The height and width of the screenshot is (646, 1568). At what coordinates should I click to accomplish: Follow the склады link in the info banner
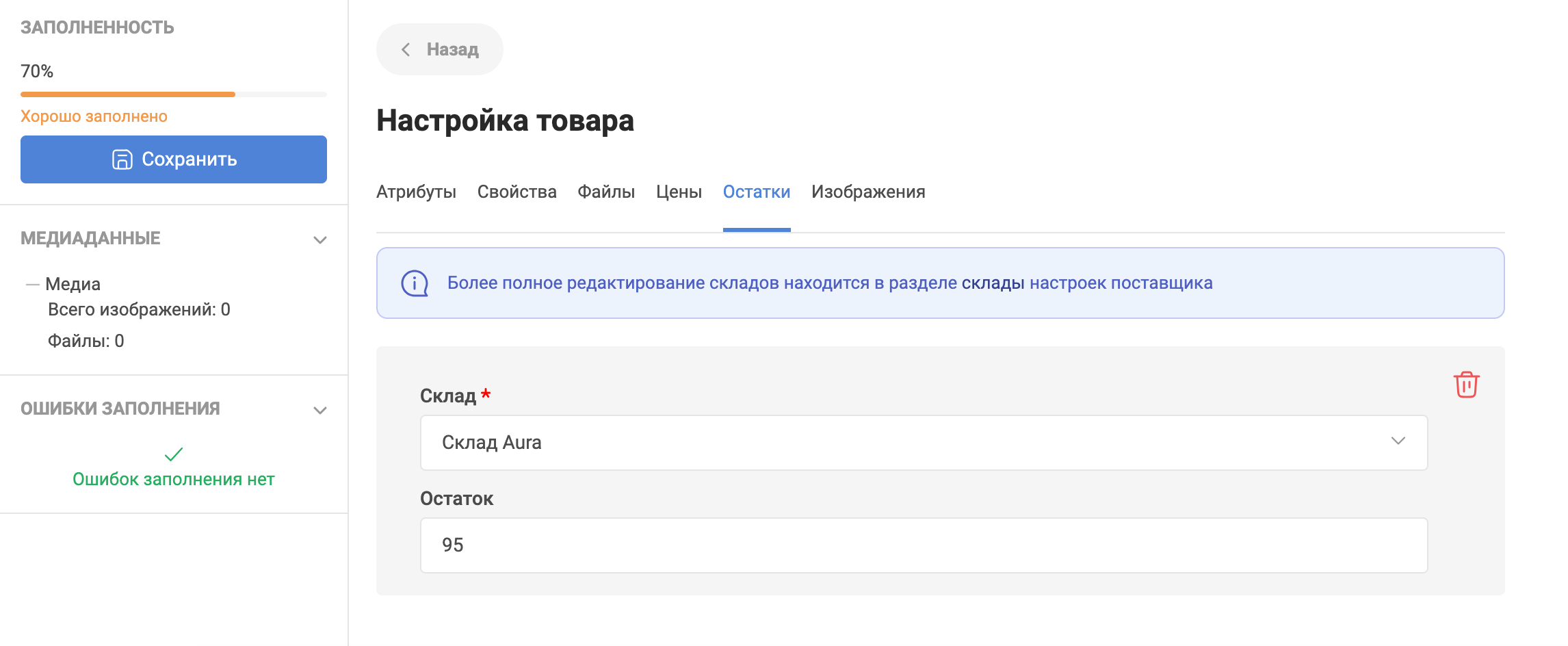tap(993, 283)
